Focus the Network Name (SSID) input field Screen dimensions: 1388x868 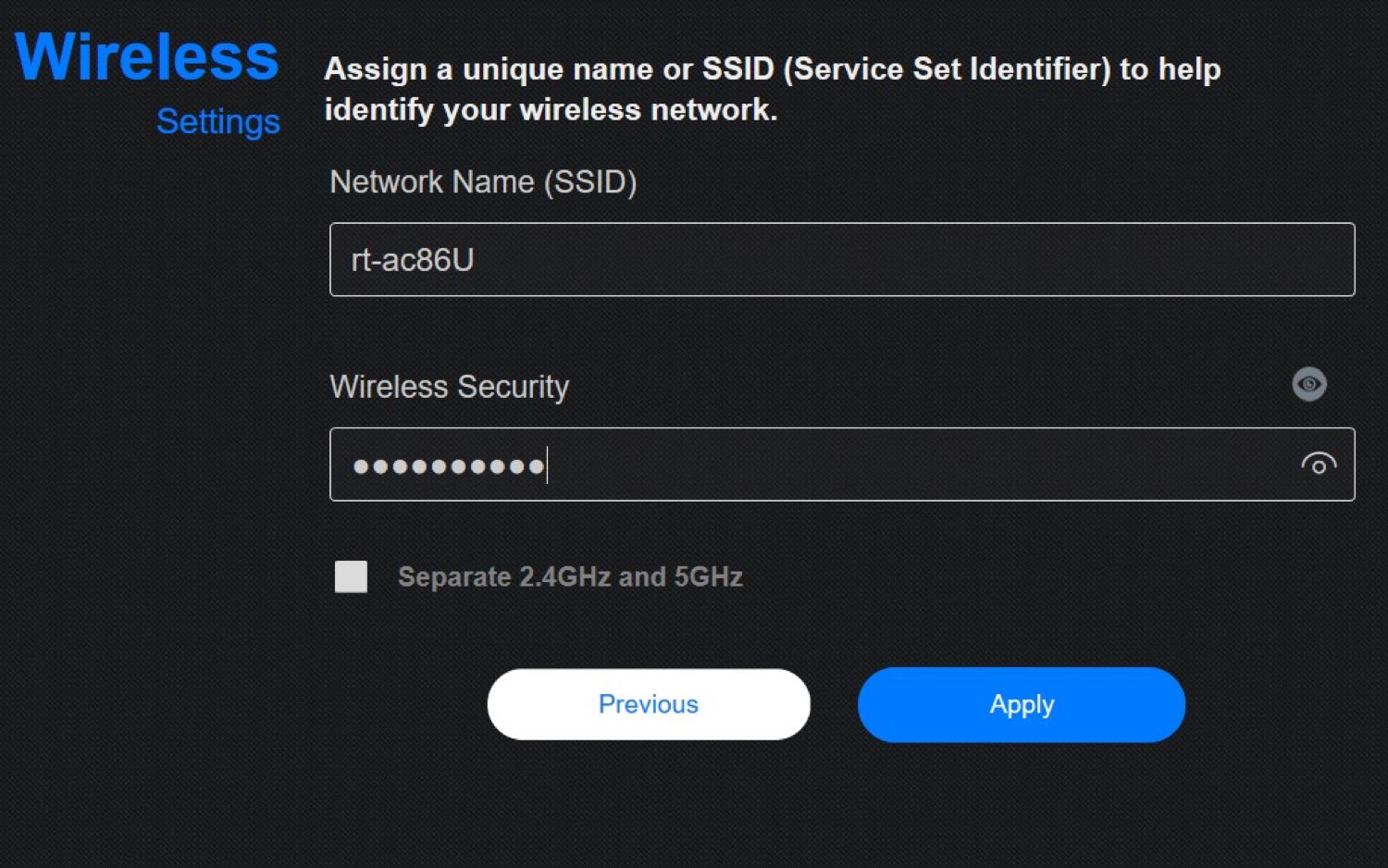point(842,260)
